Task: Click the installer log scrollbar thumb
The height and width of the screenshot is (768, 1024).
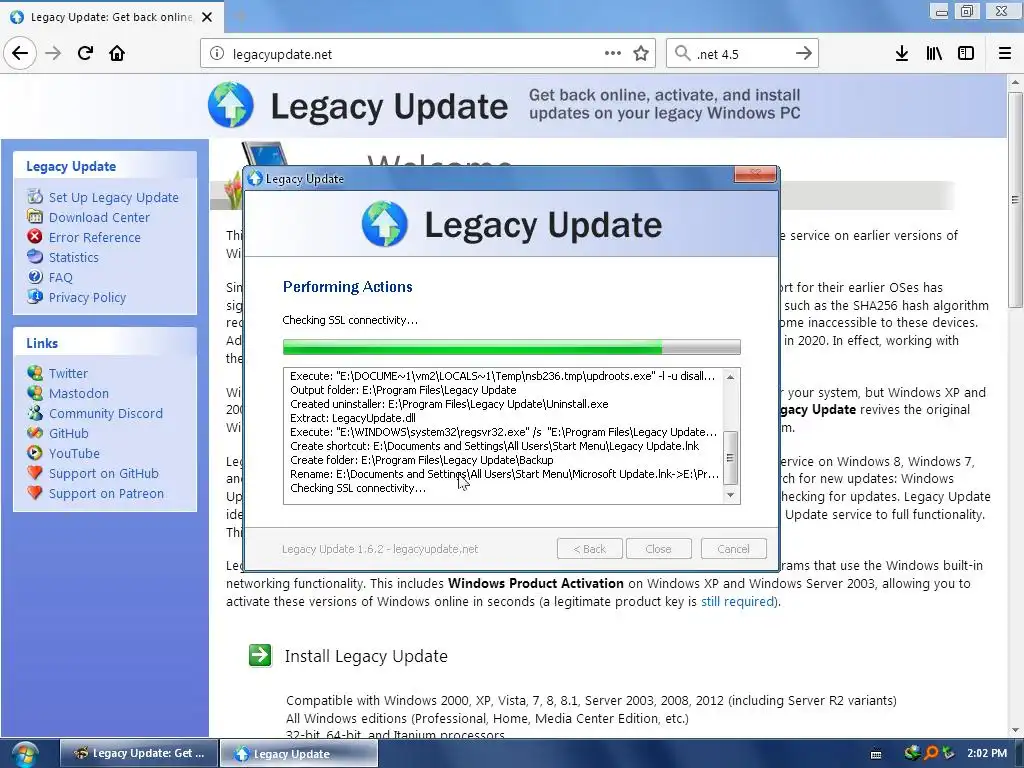Action: (731, 458)
